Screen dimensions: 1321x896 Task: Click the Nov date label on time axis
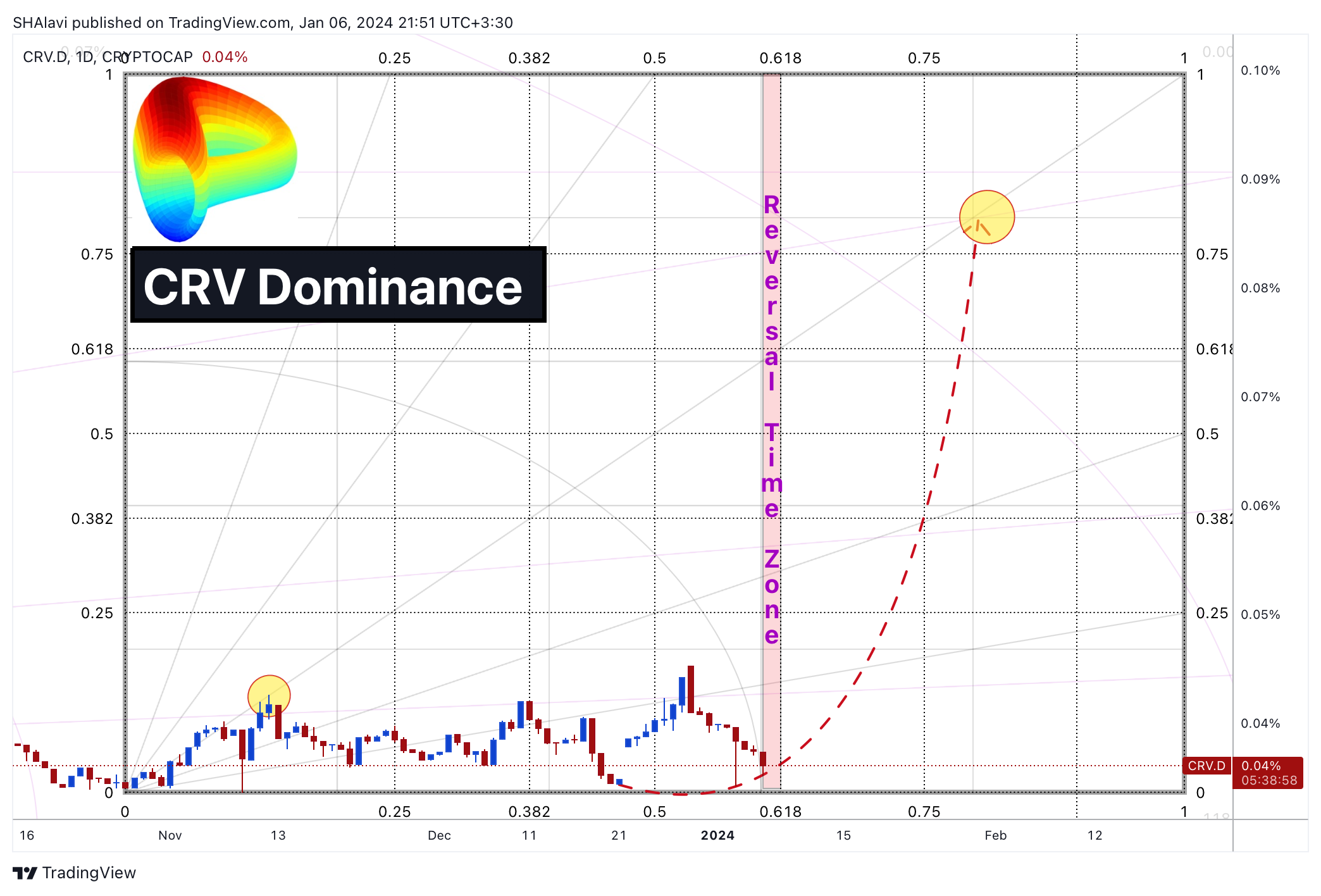(x=170, y=835)
